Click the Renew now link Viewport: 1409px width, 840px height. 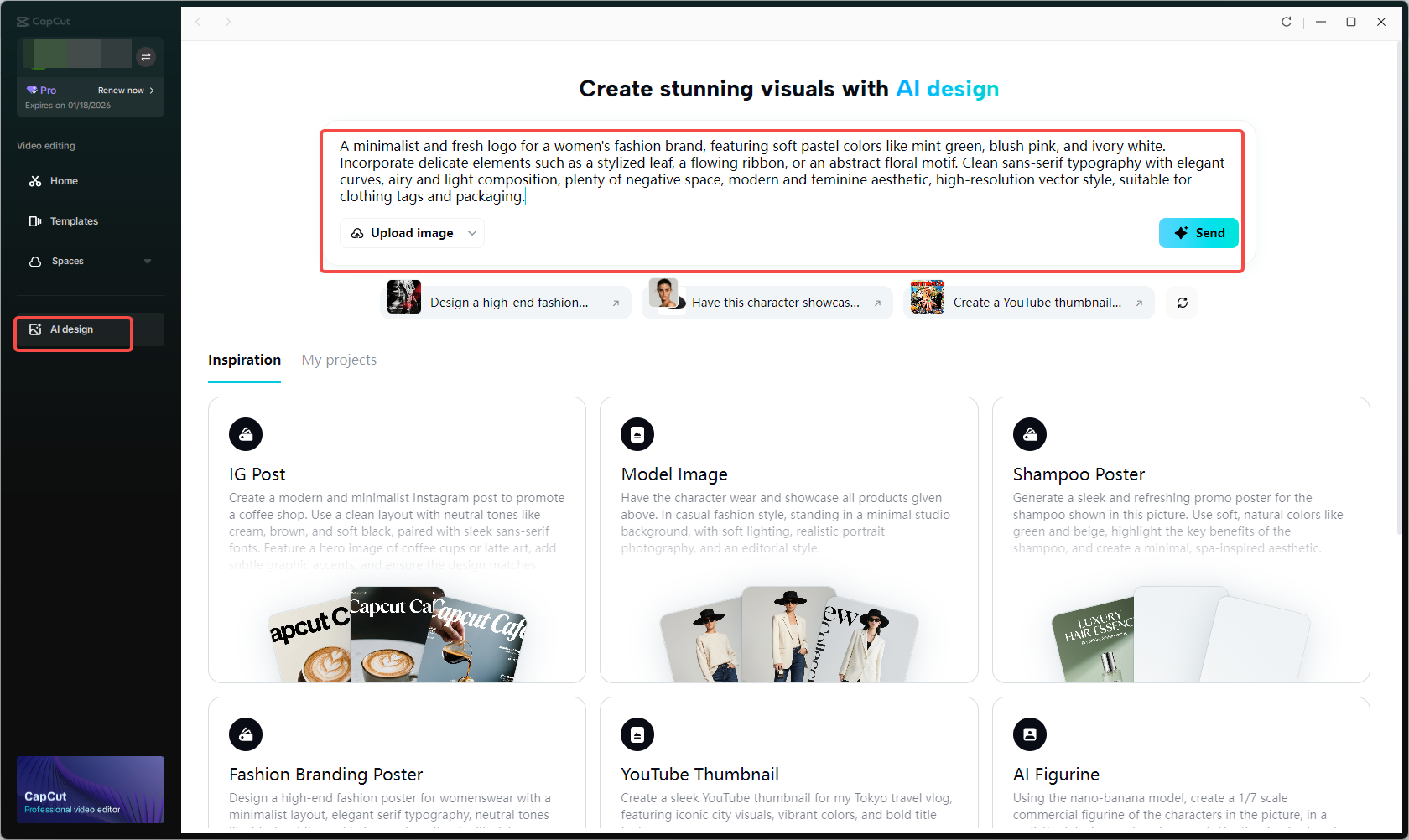pos(122,90)
